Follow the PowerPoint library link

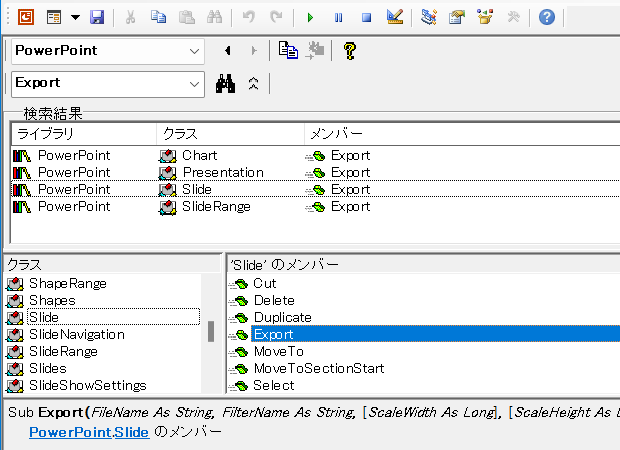pyautogui.click(x=70, y=432)
